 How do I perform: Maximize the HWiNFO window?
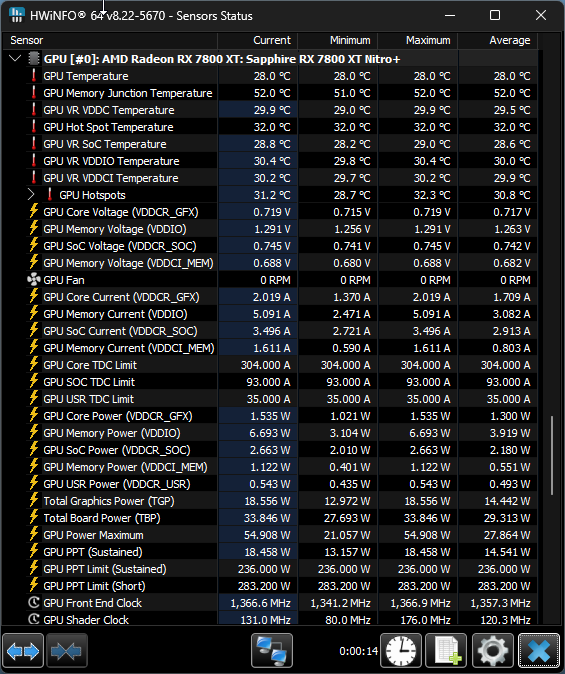(x=495, y=15)
